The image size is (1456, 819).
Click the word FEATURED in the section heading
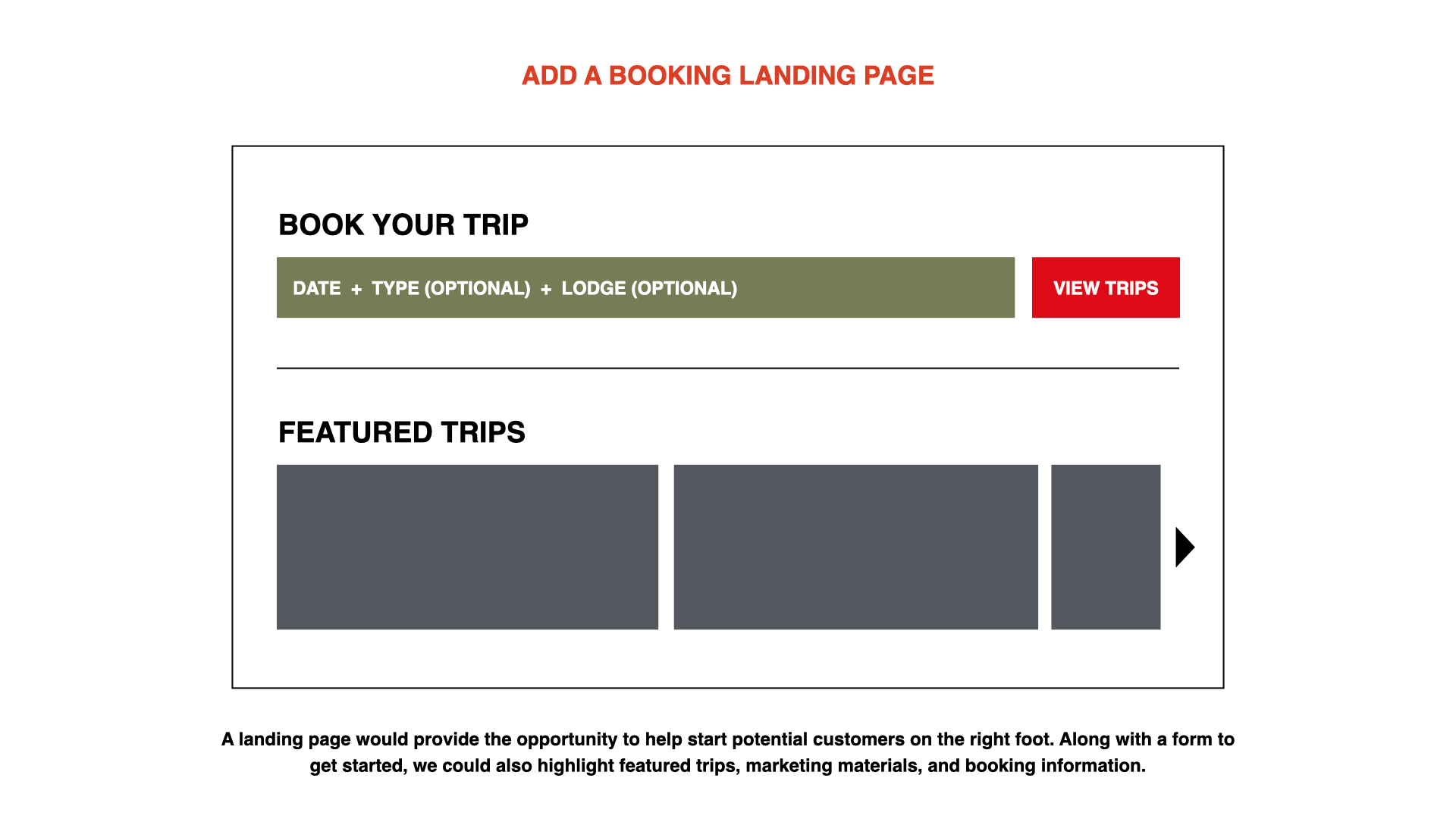(355, 432)
